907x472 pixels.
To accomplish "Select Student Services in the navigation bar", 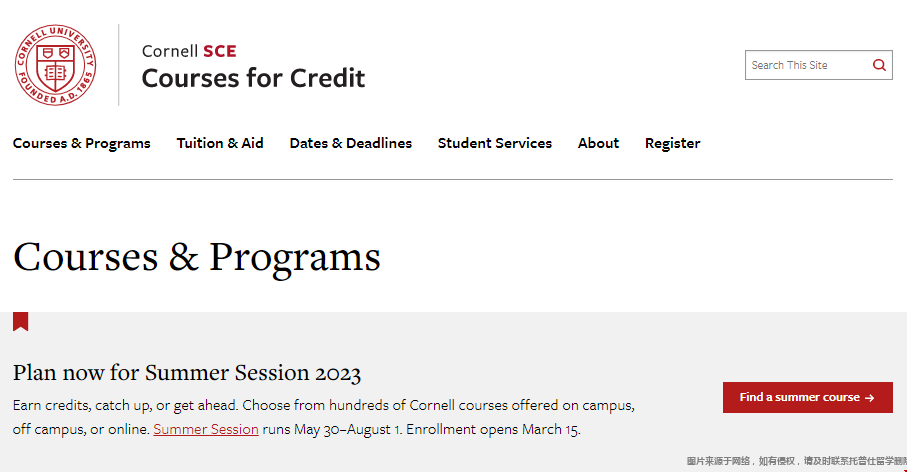I will 494,143.
